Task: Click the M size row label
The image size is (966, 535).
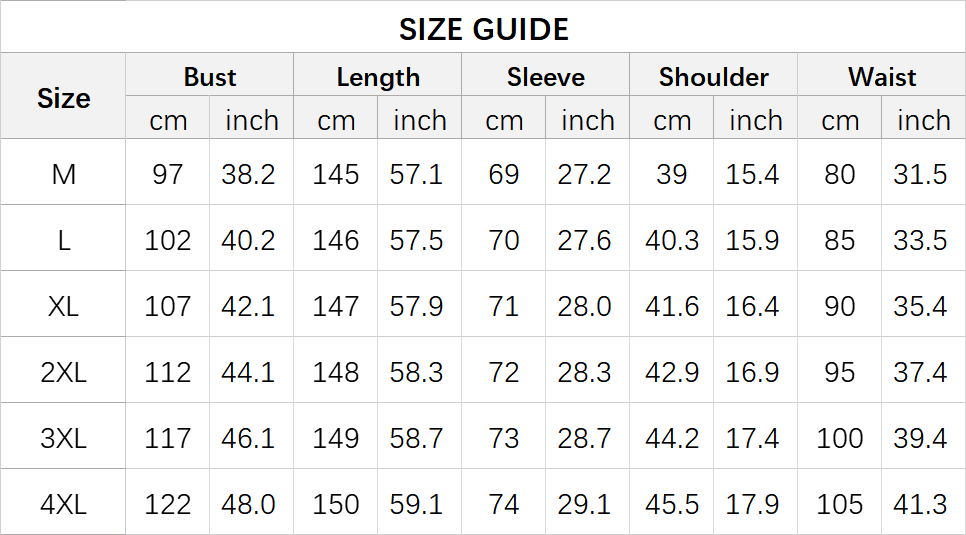Action: pos(63,174)
